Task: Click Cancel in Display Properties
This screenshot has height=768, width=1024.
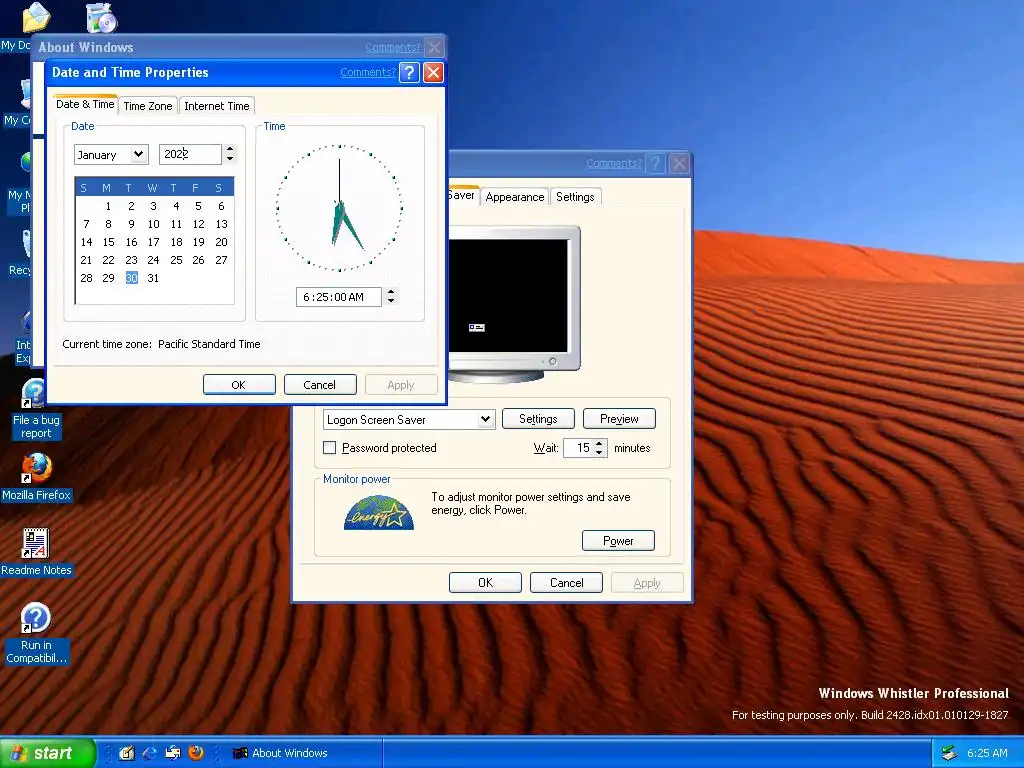Action: pyautogui.click(x=566, y=583)
